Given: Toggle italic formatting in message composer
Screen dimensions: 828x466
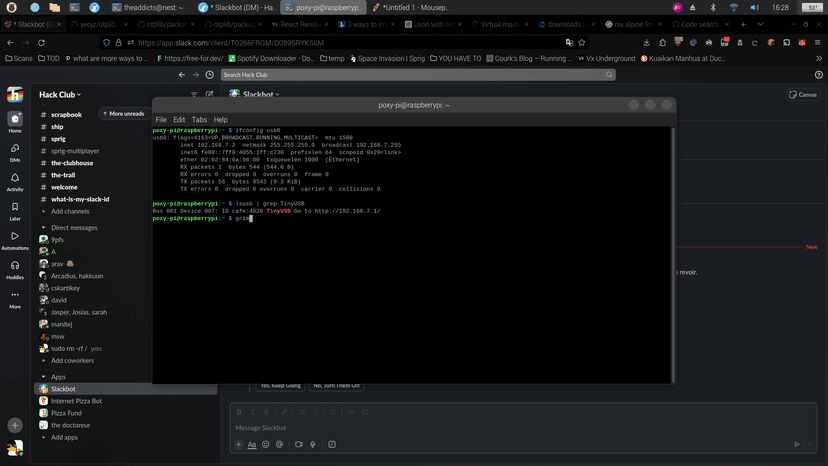Looking at the screenshot, I should pos(252,411).
